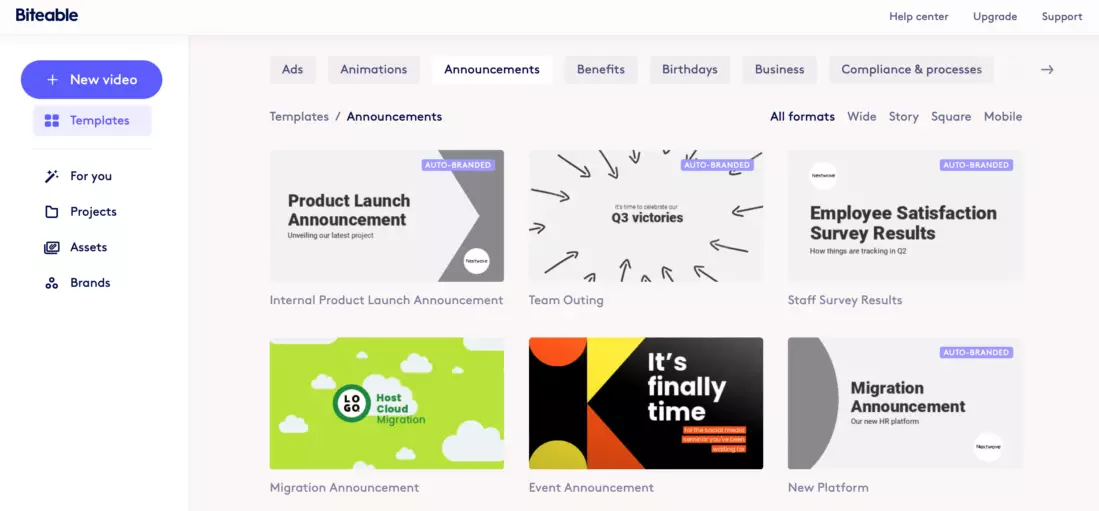Open the Product Launch Announcement template thumbnail
Screen dimensions: 1099x511
pos(386,216)
